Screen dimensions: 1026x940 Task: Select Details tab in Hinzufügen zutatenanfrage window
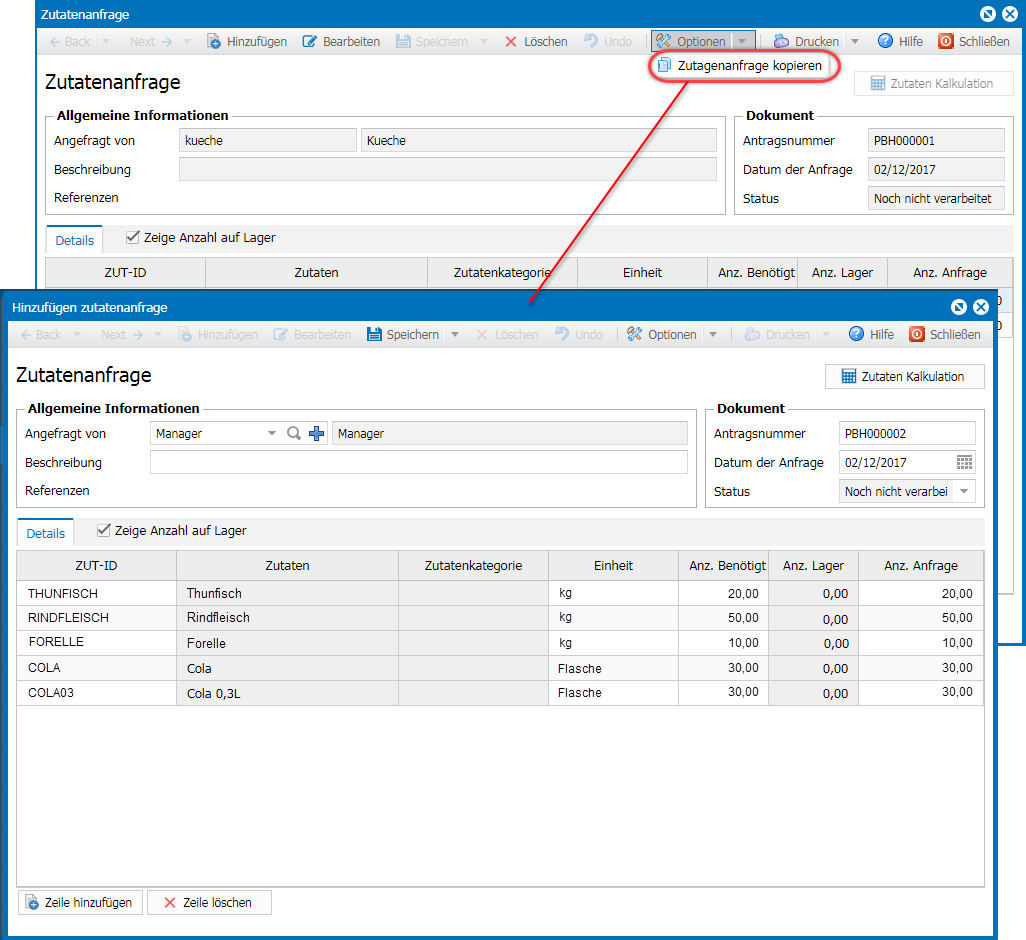point(46,533)
